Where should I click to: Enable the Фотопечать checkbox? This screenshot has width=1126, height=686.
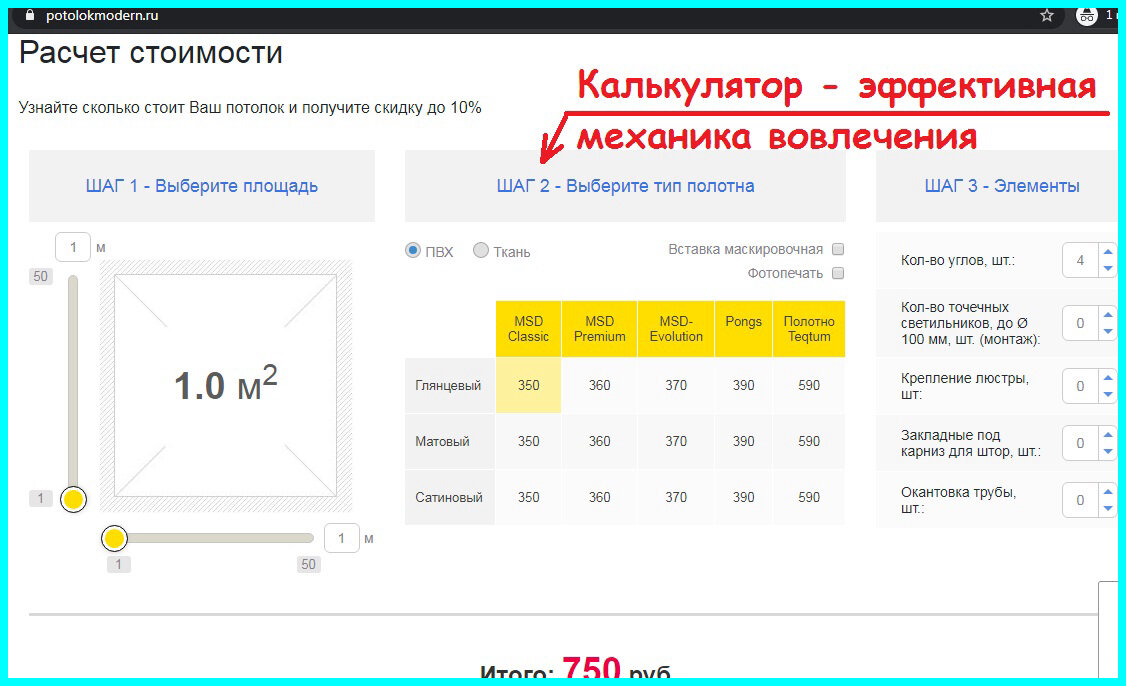tap(838, 272)
